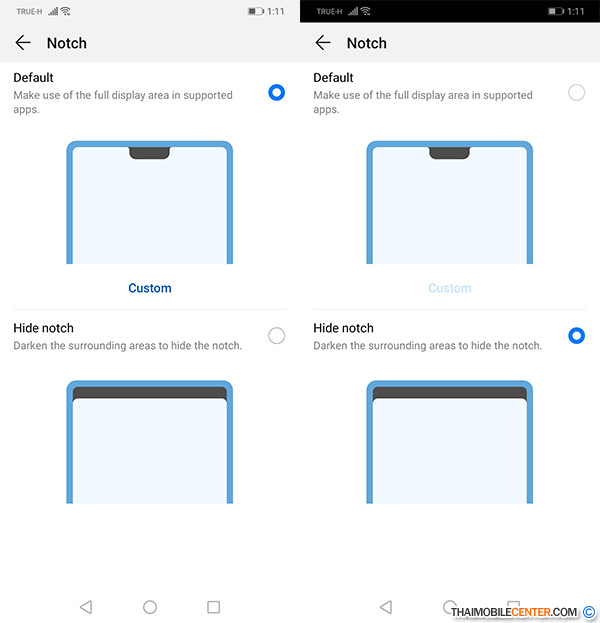
Task: Tap the Hide notch heading in right screen
Action: click(x=344, y=328)
